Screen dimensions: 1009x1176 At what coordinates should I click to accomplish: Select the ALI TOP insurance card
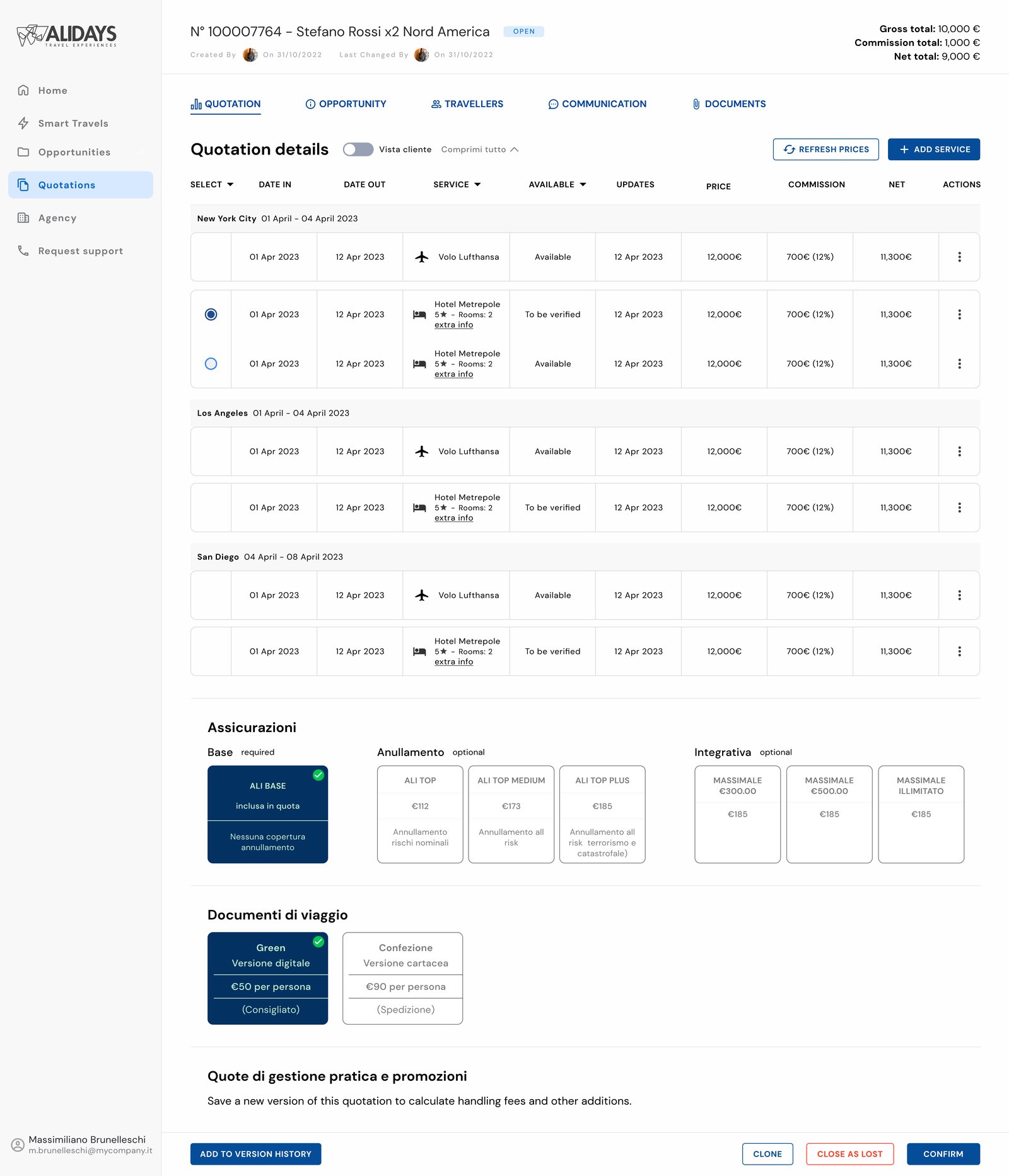click(420, 814)
